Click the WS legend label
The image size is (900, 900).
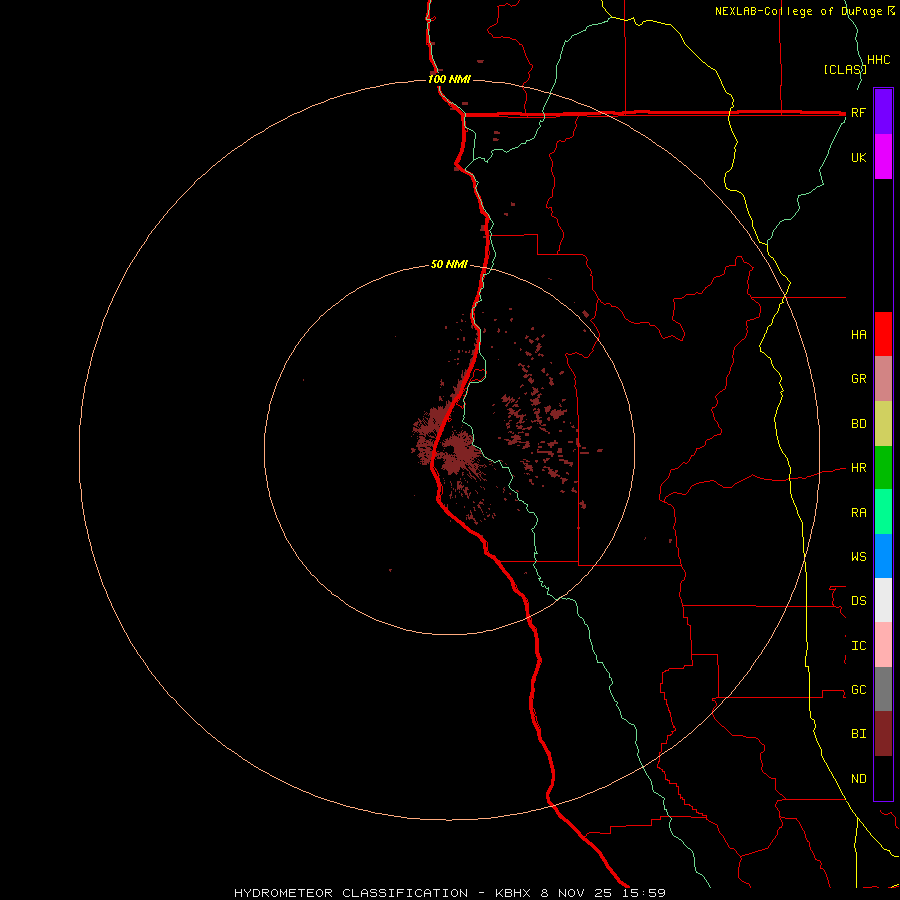click(x=858, y=557)
